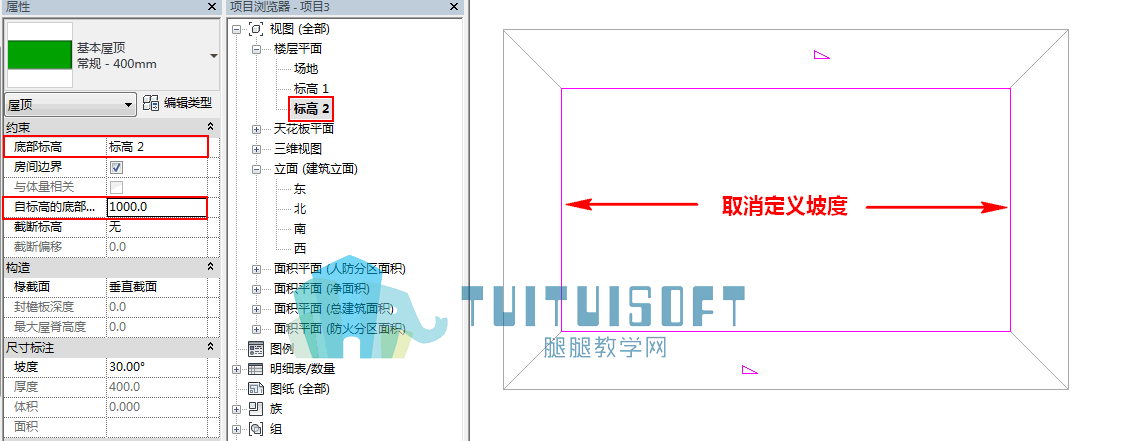Screen dimensions: 1139x441
Task: Click the 图例 legend icon
Action: click(256, 348)
